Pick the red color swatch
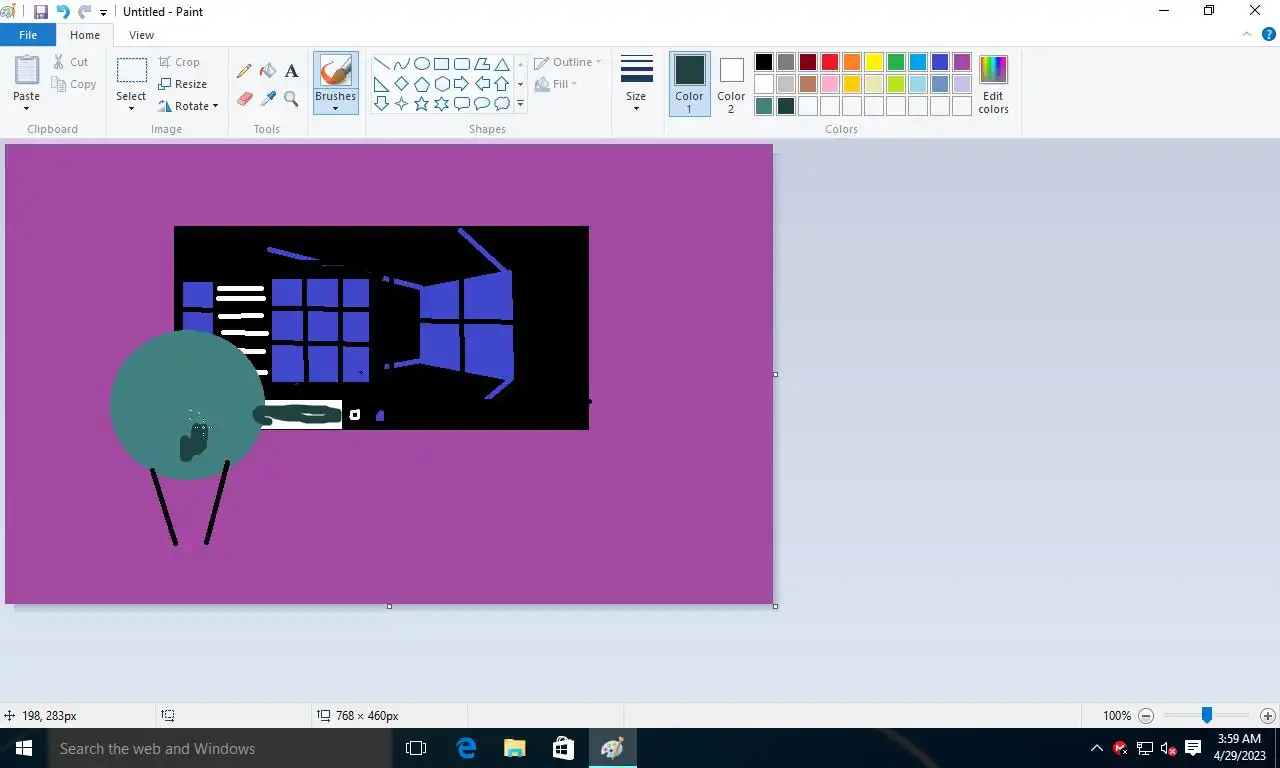 click(x=830, y=62)
